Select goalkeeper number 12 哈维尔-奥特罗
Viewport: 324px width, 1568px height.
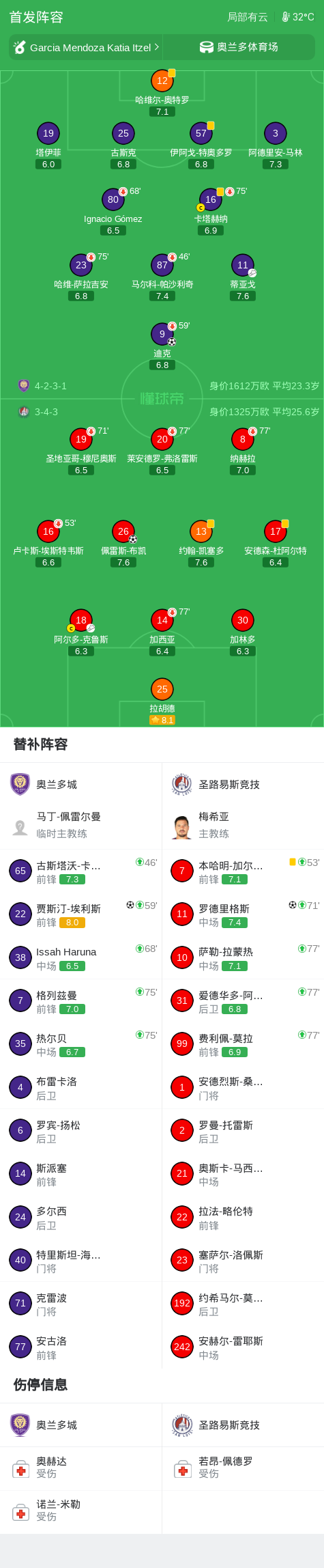(x=162, y=81)
